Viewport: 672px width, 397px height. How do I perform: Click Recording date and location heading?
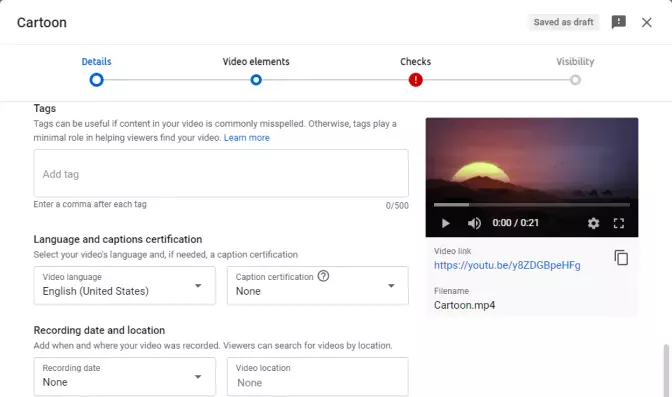(x=99, y=330)
